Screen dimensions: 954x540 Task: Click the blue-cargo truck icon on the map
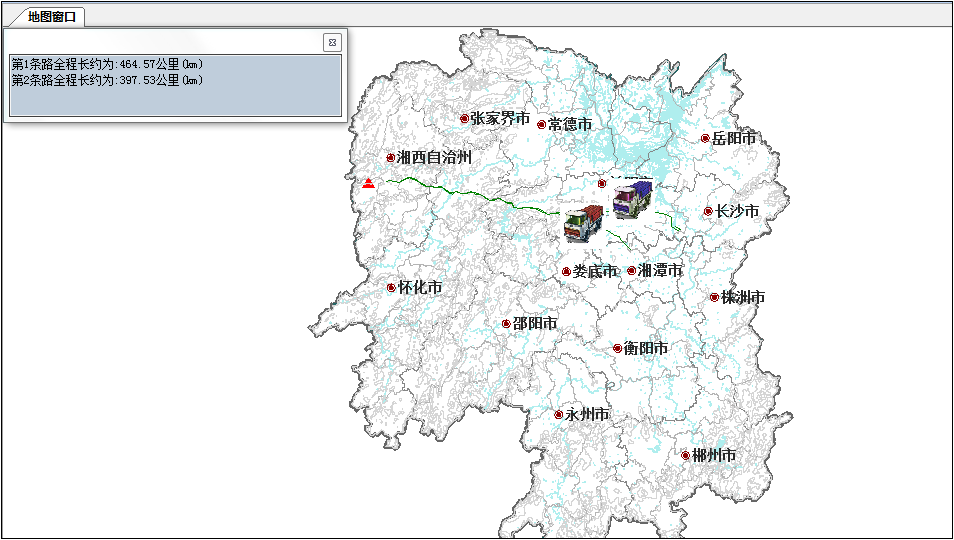pyautogui.click(x=632, y=199)
